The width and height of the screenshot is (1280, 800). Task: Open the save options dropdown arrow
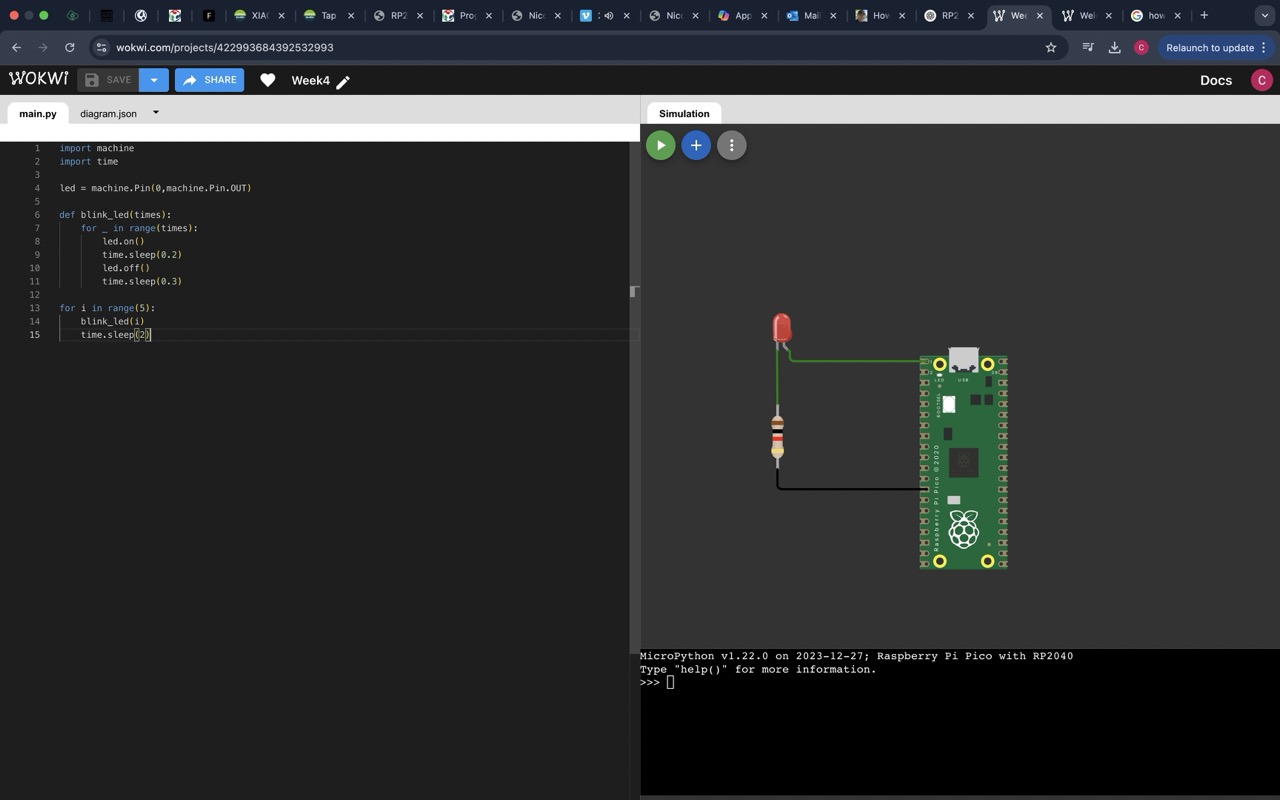[x=154, y=80]
